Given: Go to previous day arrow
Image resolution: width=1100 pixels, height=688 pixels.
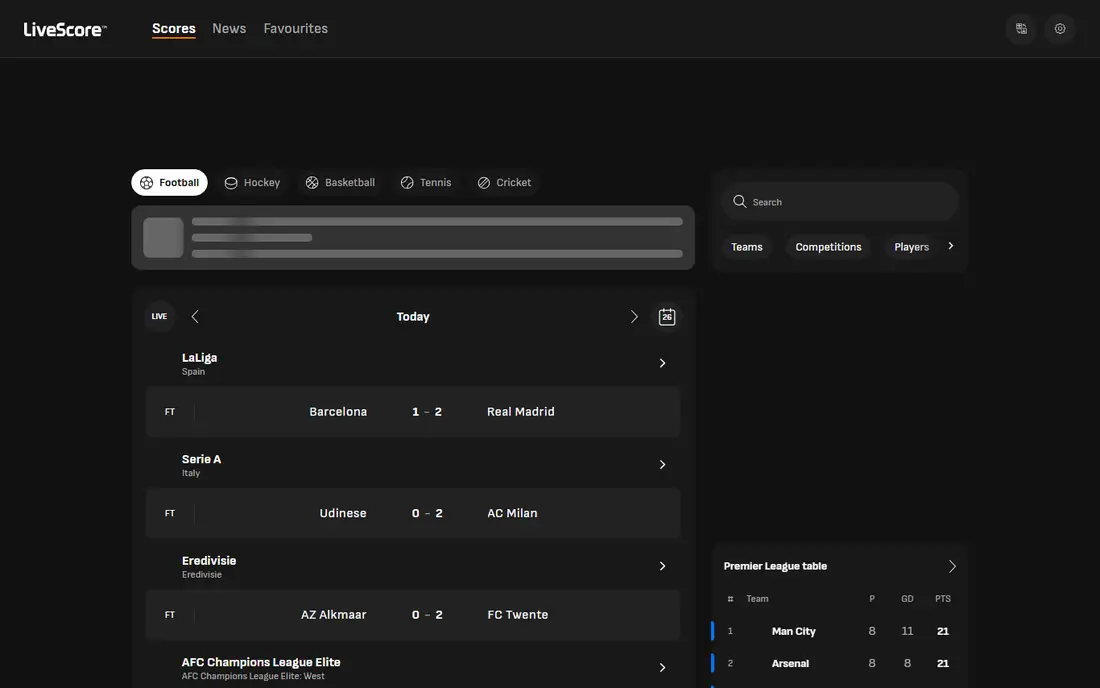Looking at the screenshot, I should (195, 317).
